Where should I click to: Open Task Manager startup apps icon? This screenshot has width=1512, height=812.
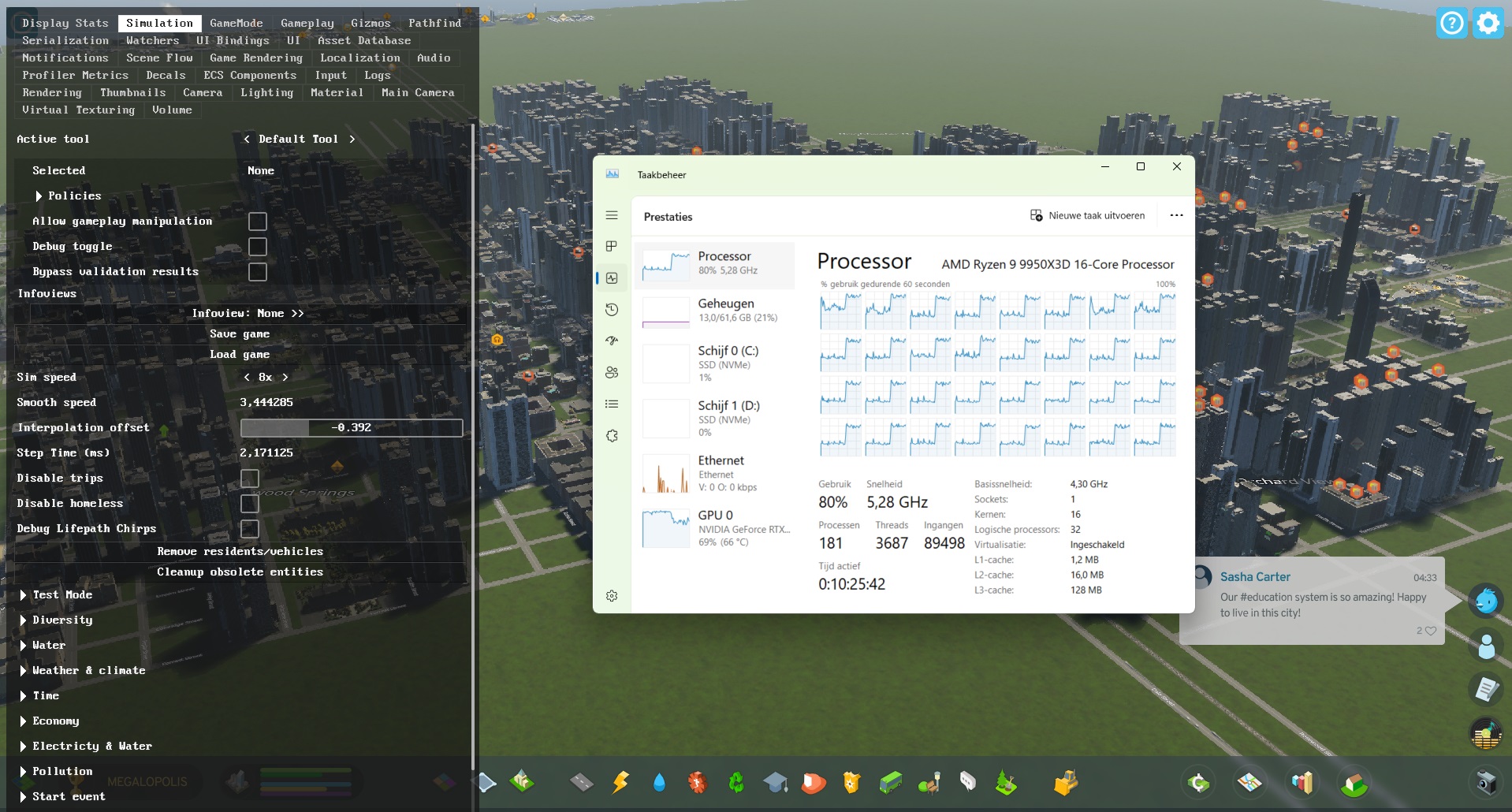pyautogui.click(x=612, y=341)
